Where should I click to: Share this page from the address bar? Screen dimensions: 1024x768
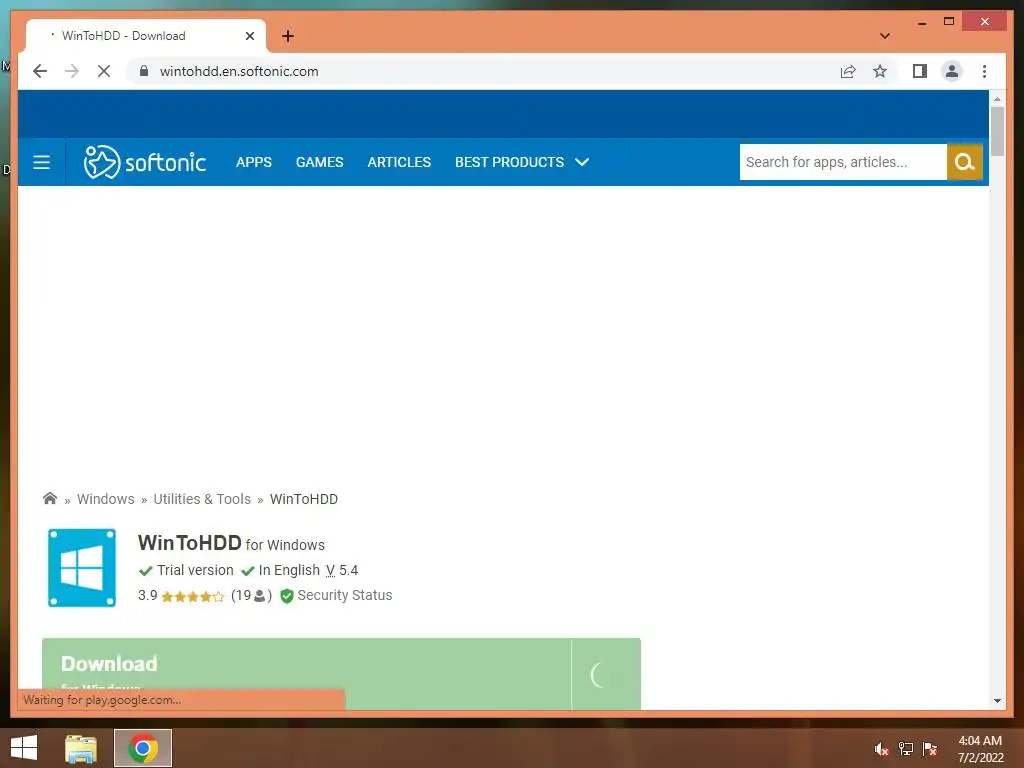pyautogui.click(x=848, y=71)
